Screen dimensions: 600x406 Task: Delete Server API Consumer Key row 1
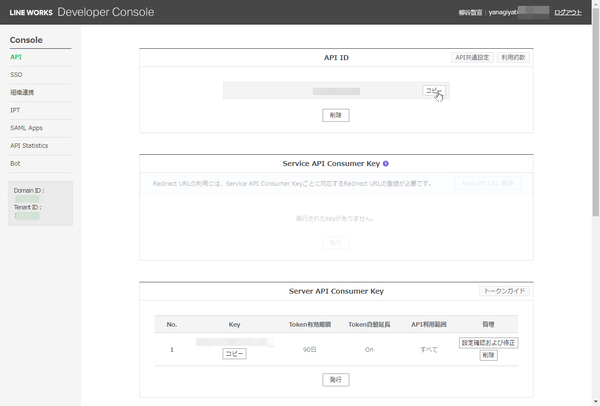coord(488,355)
